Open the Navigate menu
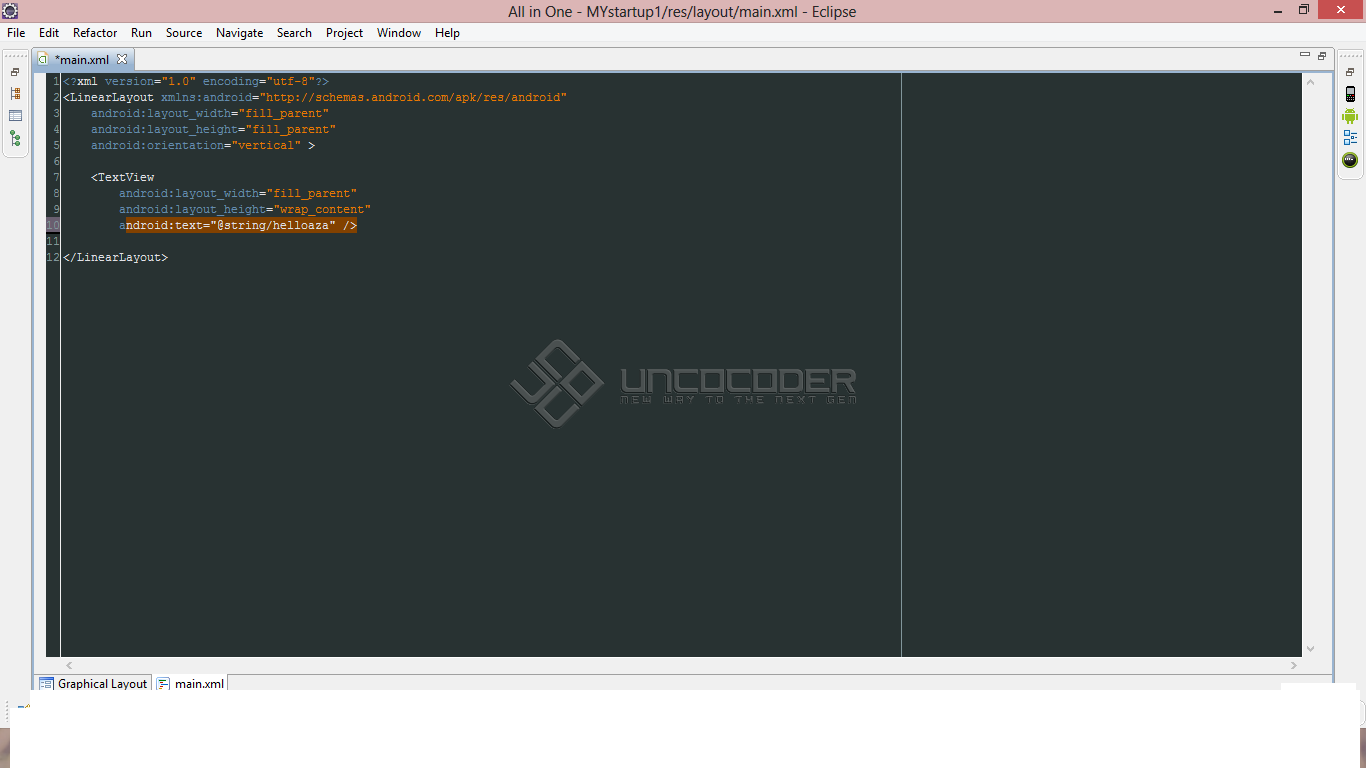This screenshot has height=768, width=1366. click(240, 33)
